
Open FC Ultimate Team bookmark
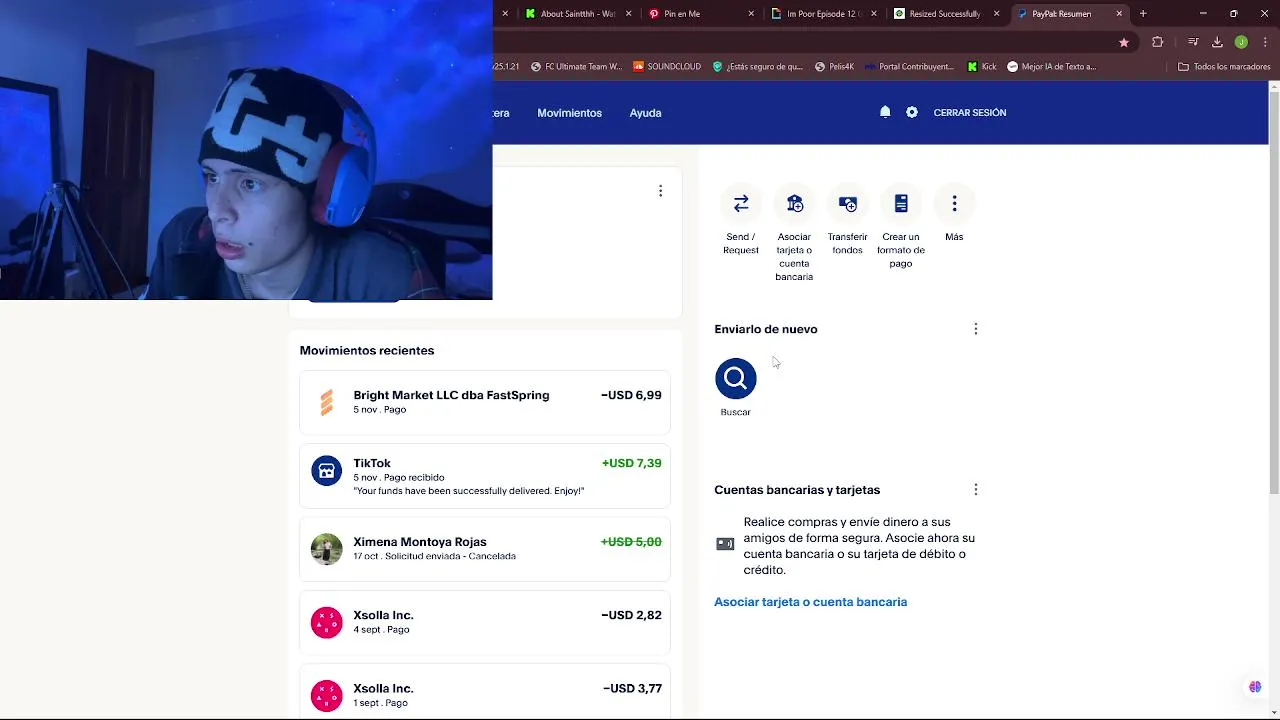coord(575,67)
